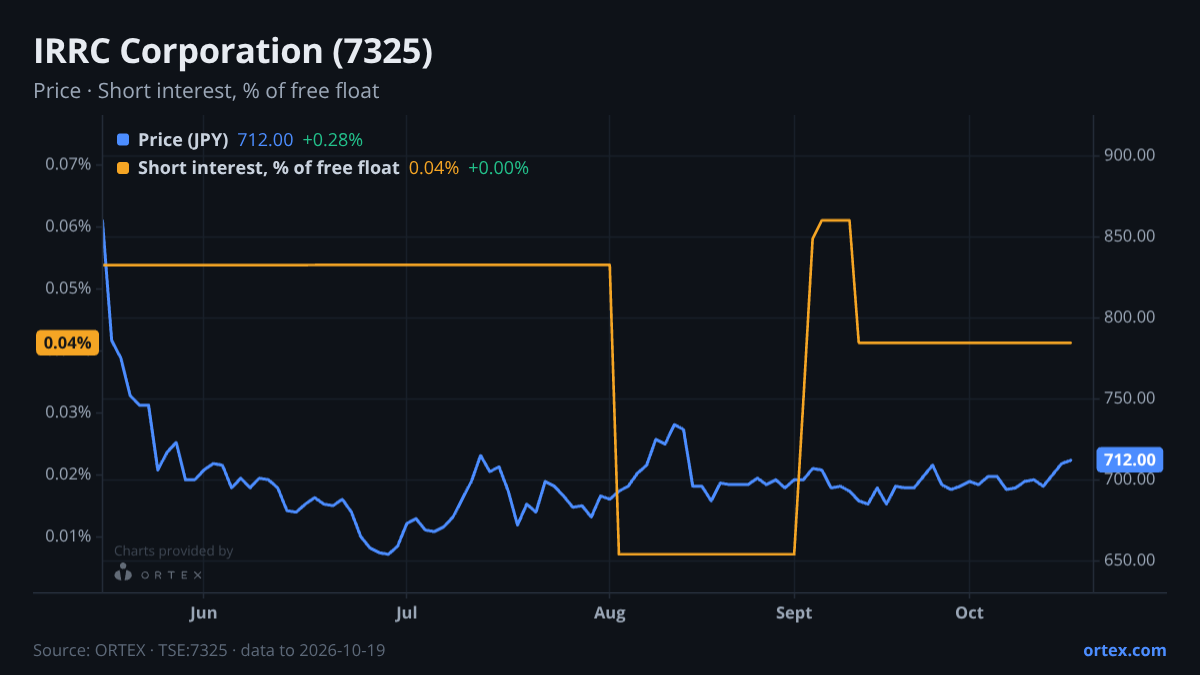1200x675 pixels.
Task: Click the 0.07% left axis label
Action: (x=68, y=163)
